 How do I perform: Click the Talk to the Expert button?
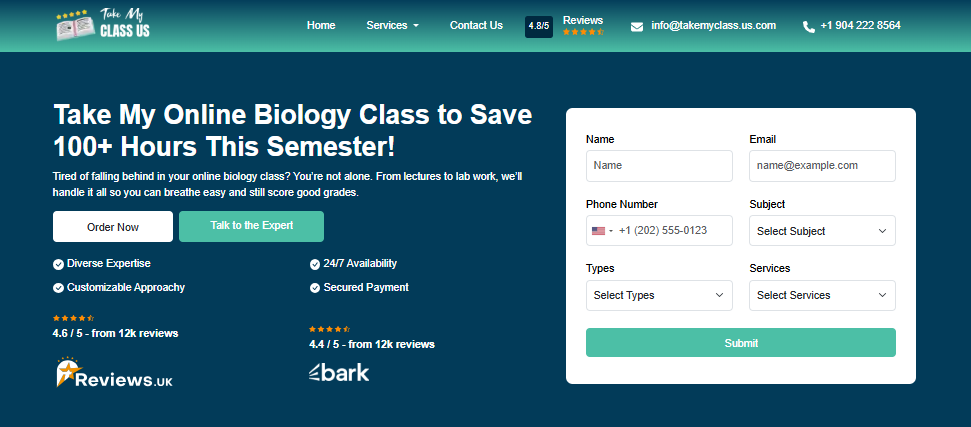[x=251, y=226]
